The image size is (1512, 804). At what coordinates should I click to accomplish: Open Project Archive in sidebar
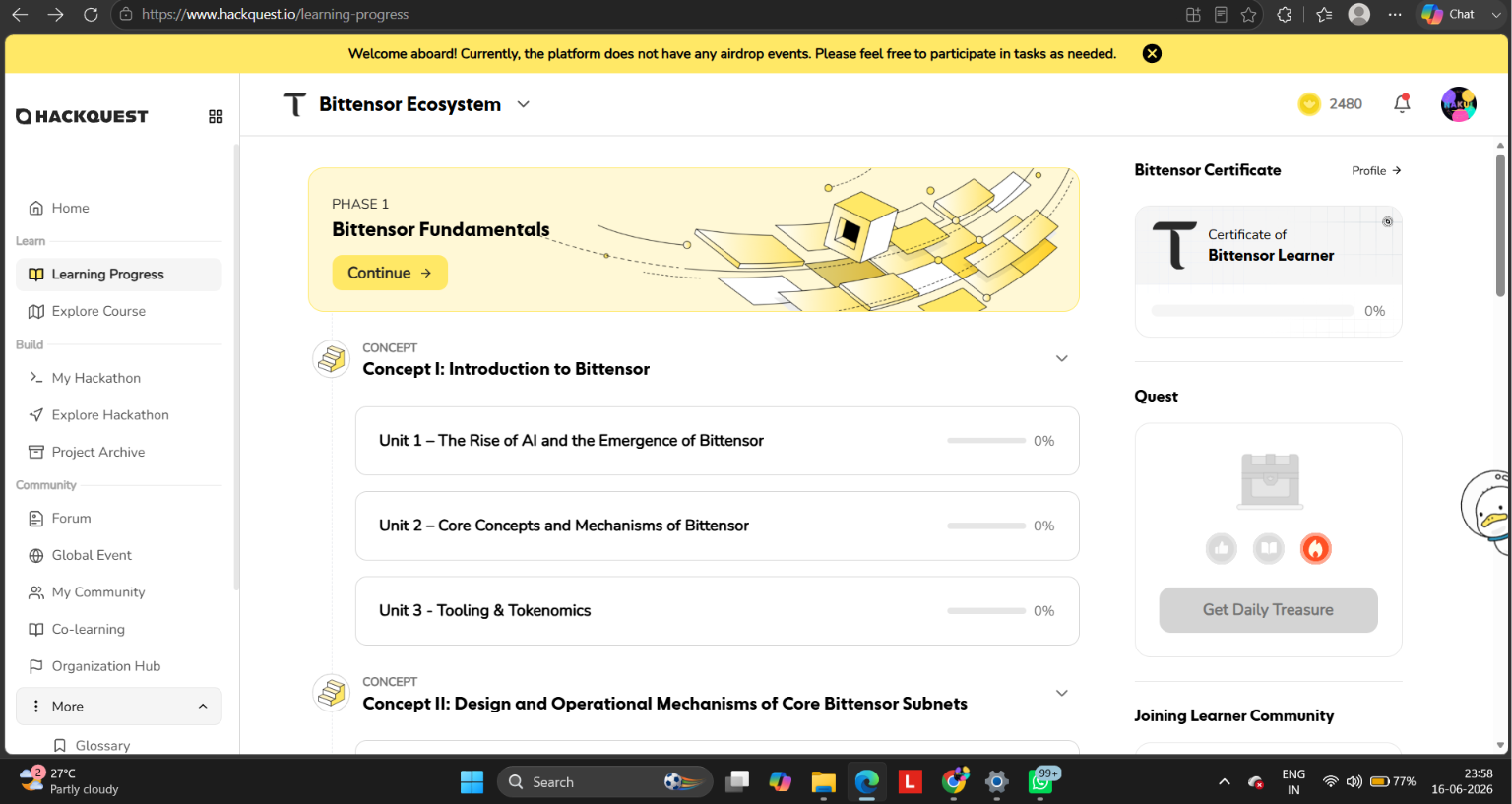tap(119, 452)
